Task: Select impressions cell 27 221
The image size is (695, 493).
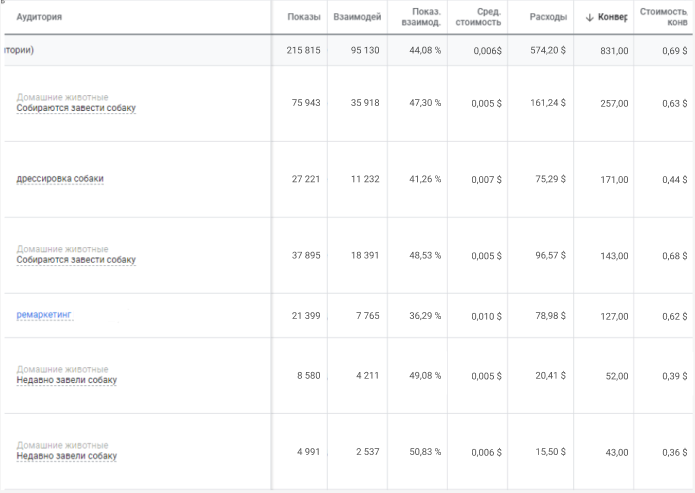Action: click(x=306, y=179)
